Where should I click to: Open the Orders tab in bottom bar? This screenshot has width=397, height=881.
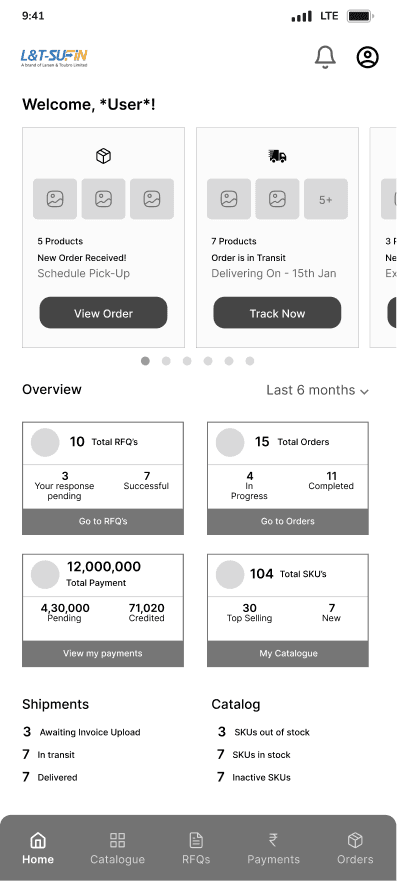coord(355,849)
